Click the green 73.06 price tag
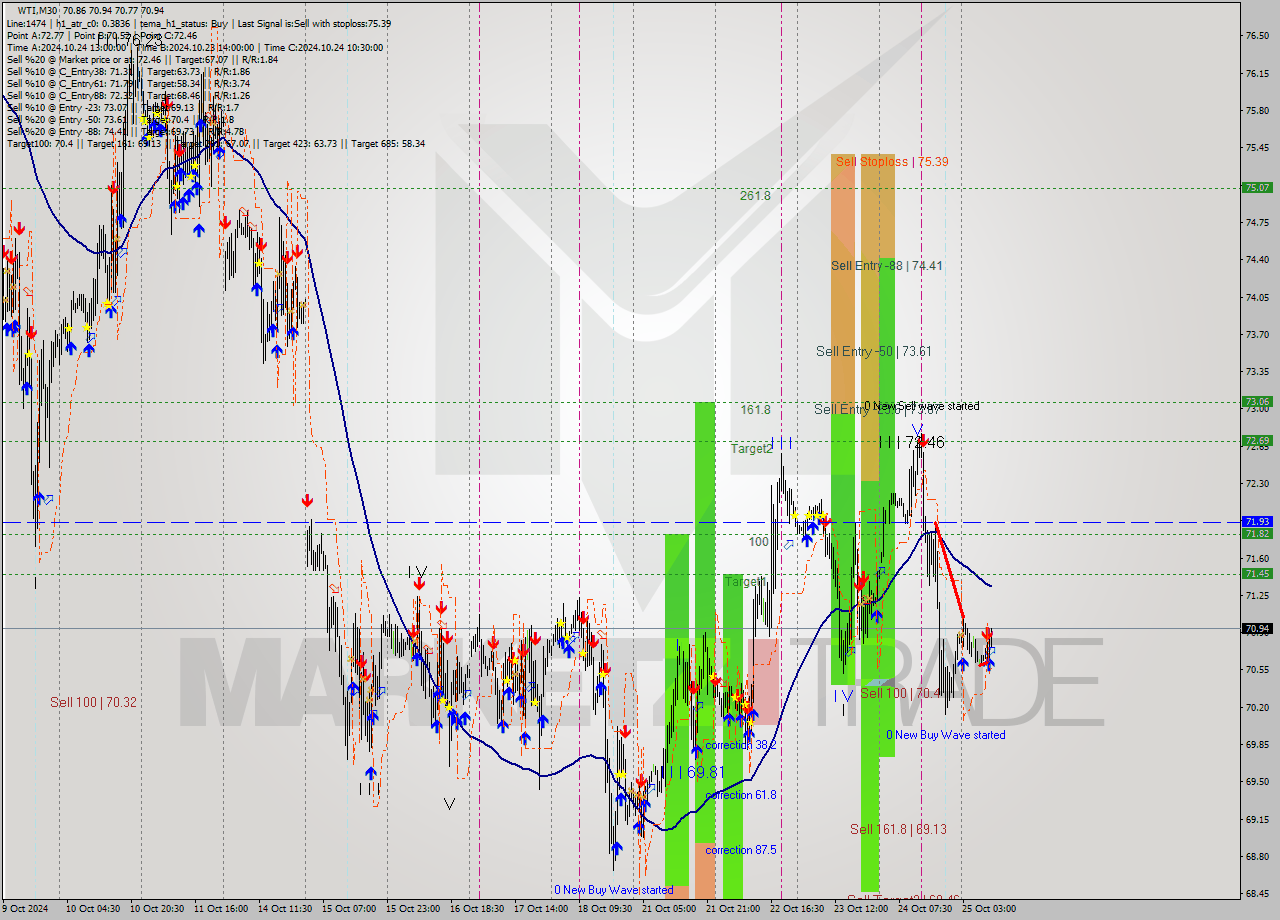Image resolution: width=1280 pixels, height=920 pixels. coord(1256,402)
